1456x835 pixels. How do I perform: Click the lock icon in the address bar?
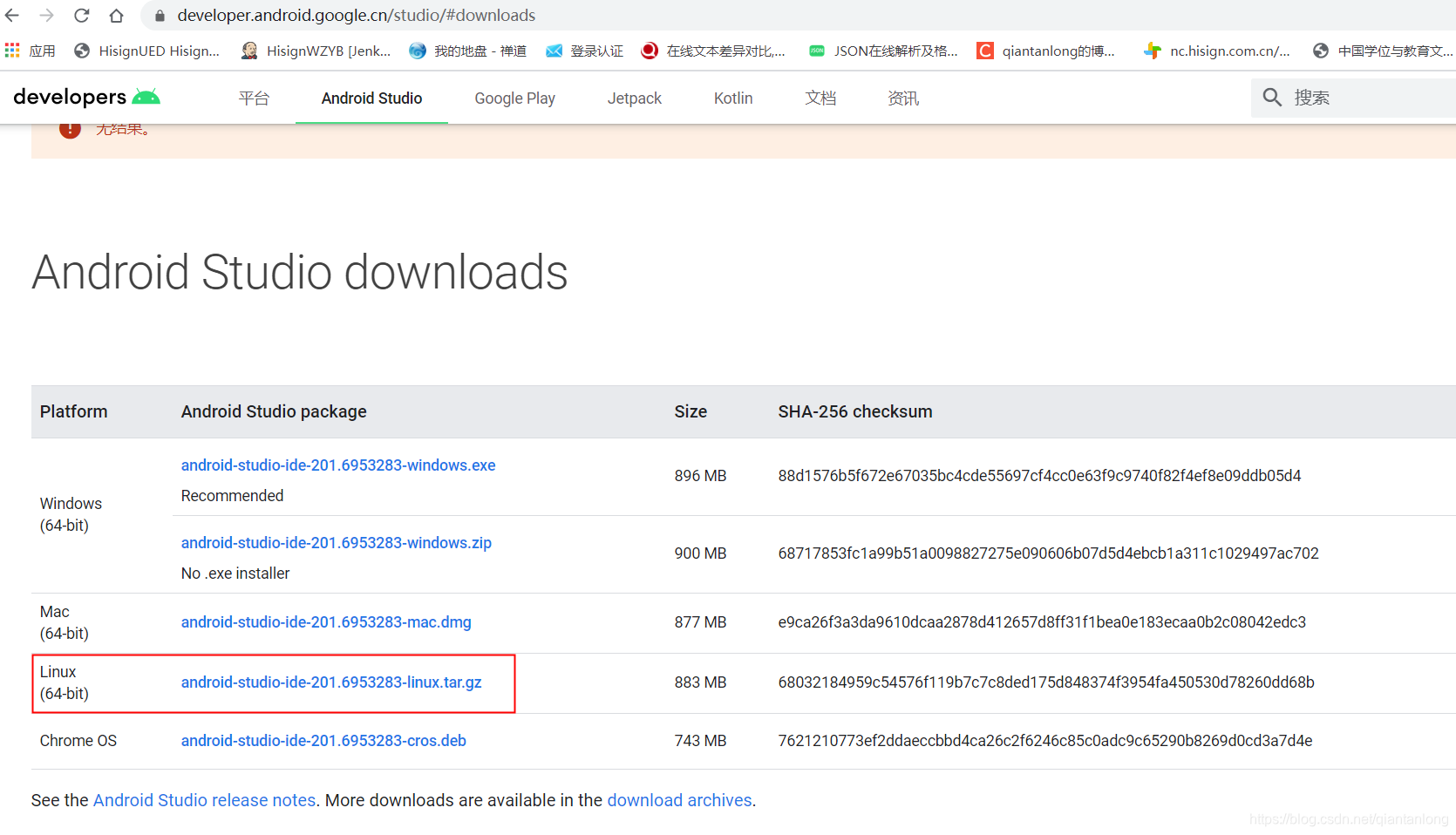[160, 16]
